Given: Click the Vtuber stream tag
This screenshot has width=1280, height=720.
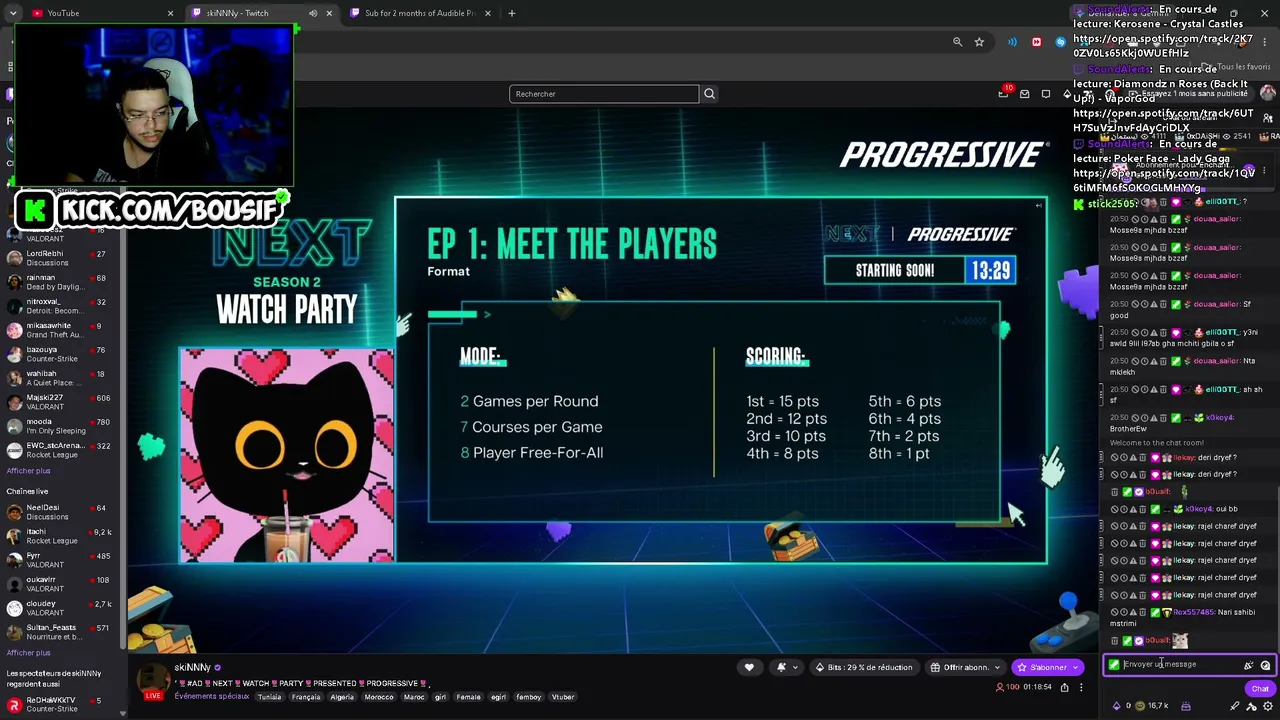Looking at the screenshot, I should 563,697.
